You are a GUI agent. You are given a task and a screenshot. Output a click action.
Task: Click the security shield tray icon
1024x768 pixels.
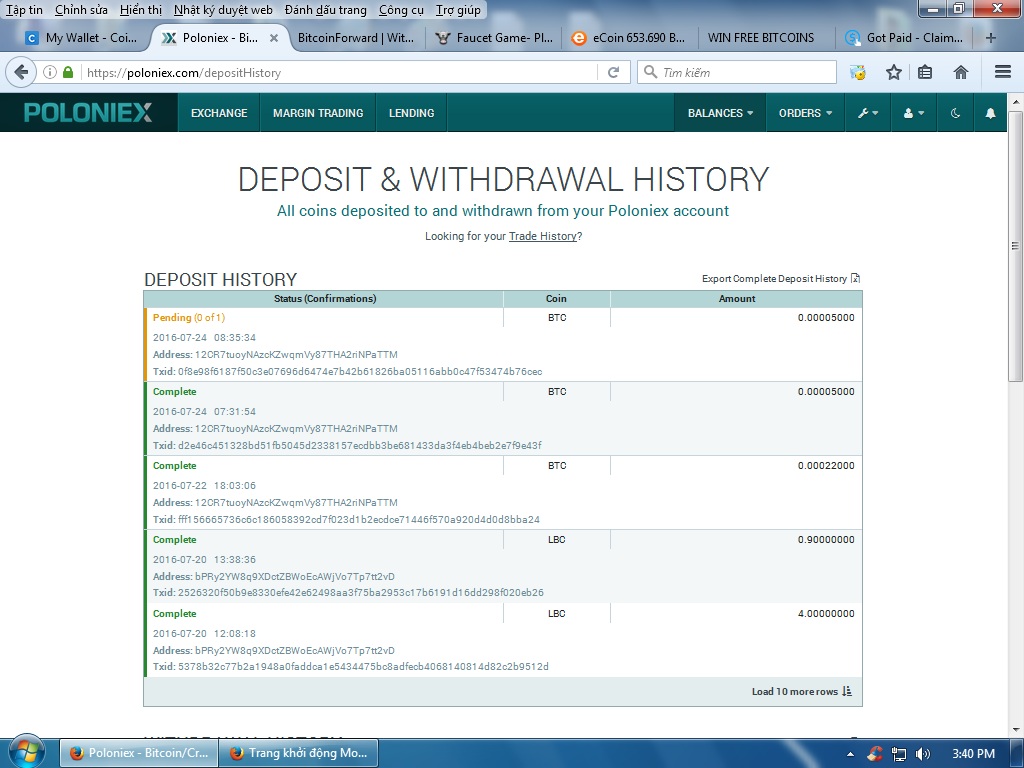click(x=874, y=754)
